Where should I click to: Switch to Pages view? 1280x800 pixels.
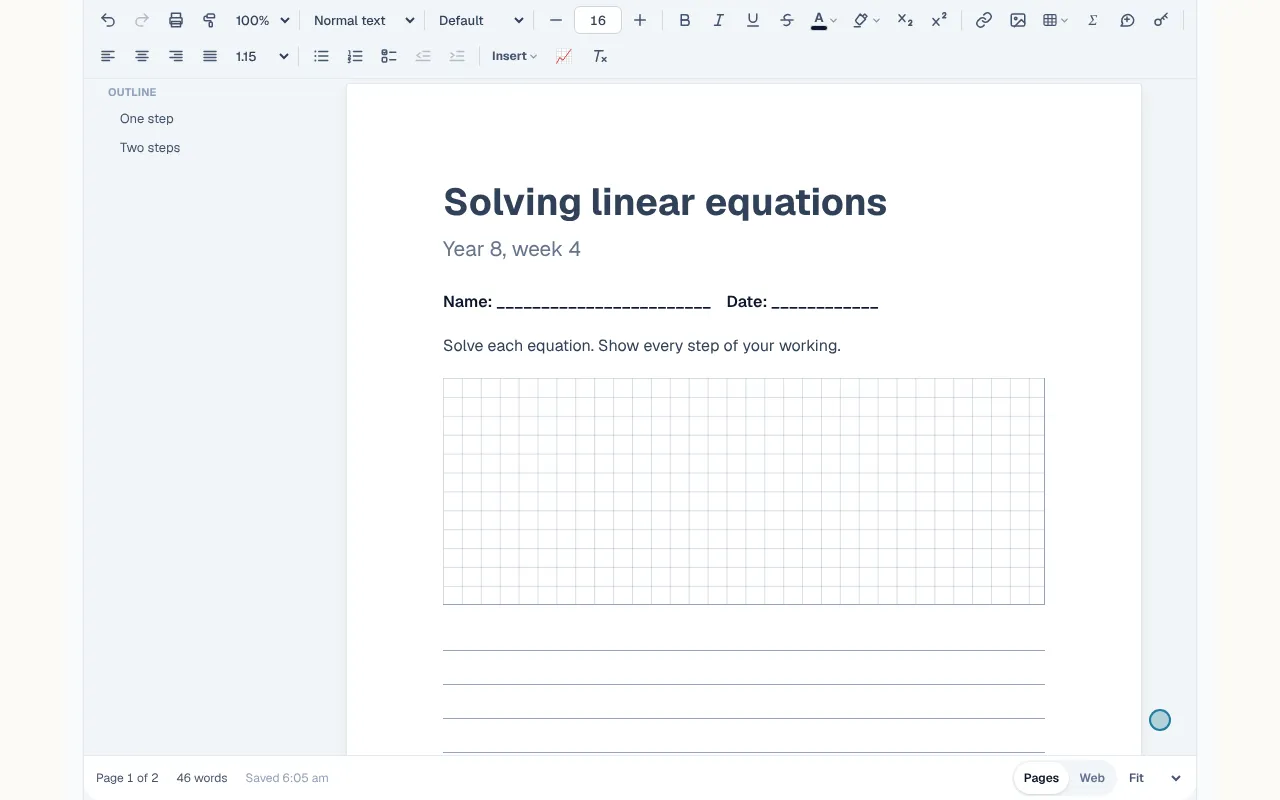pos(1041,778)
